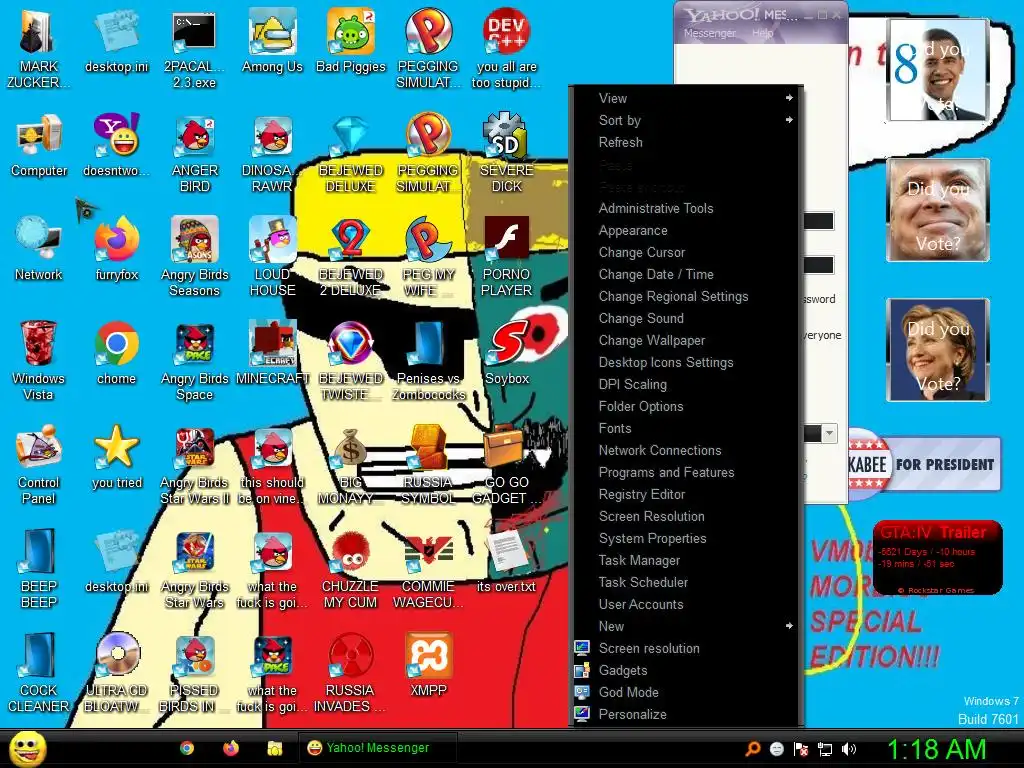Open Registry Editor from context menu
Image resolution: width=1024 pixels, height=768 pixels.
pyautogui.click(x=687, y=494)
